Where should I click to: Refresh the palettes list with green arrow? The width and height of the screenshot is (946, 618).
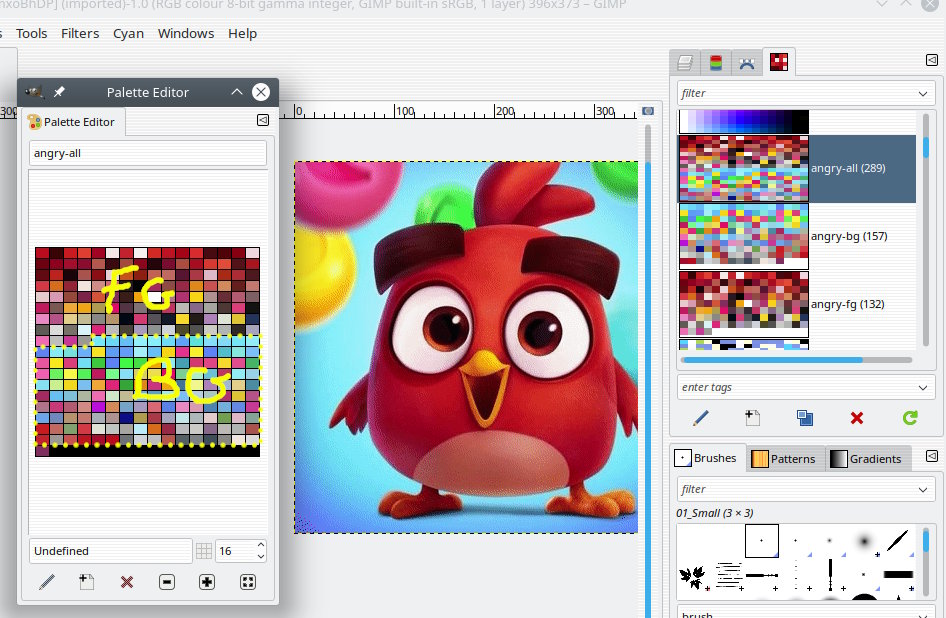click(x=909, y=418)
